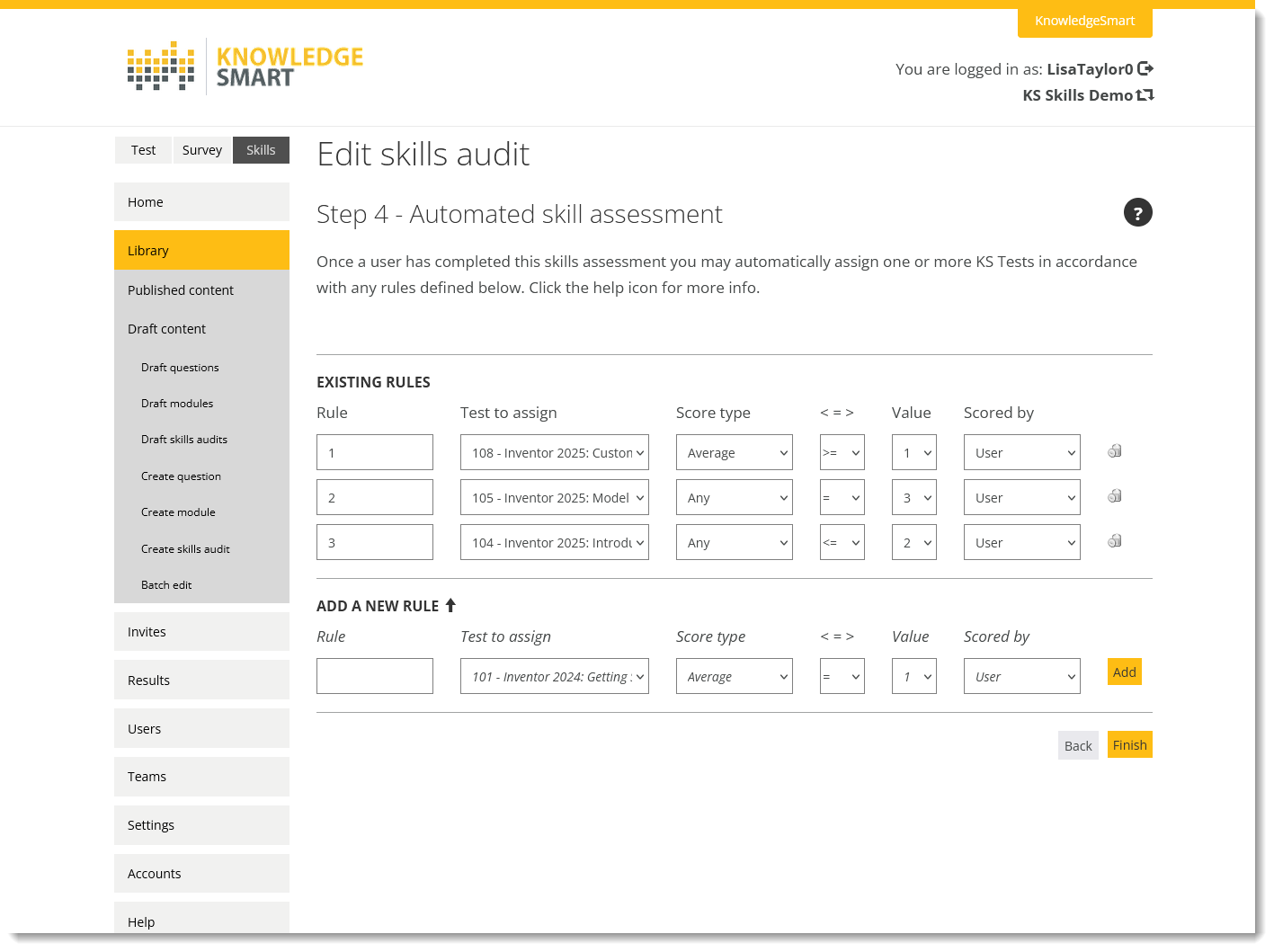Image resolution: width=1274 pixels, height=952 pixels.
Task: Open the >= comparison dropdown in rule 1
Action: 842,452
